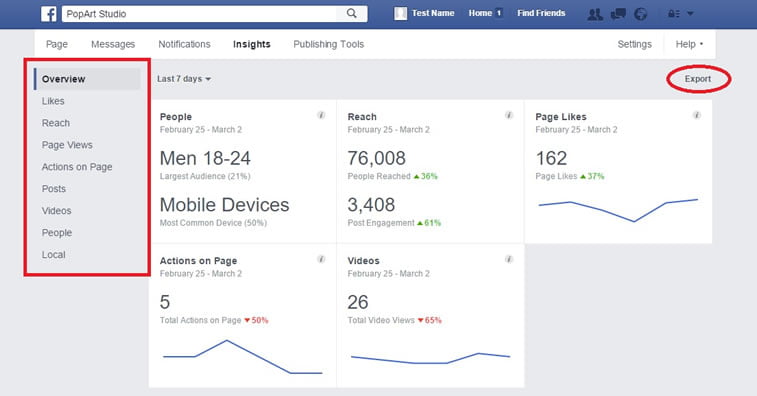Image resolution: width=757 pixels, height=396 pixels.
Task: Click the Facebook logo icon
Action: click(x=49, y=14)
